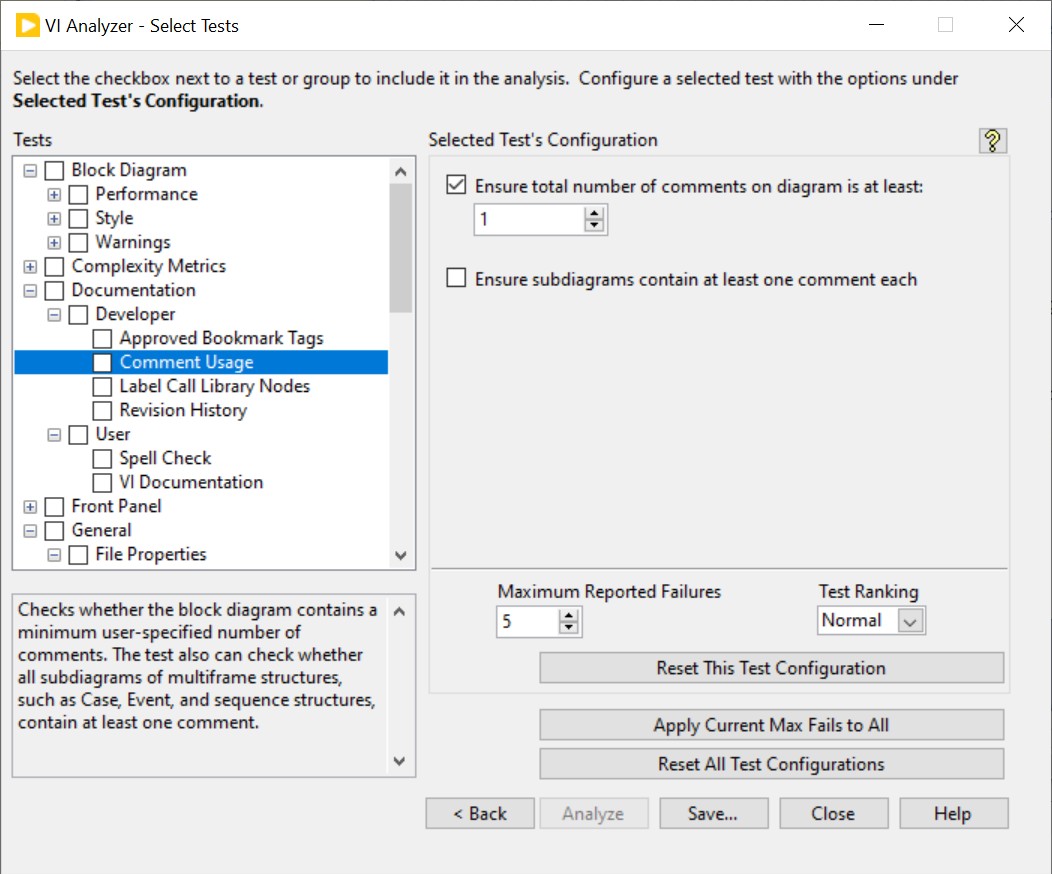Check the Complexity Metrics checkbox
1052x874 pixels.
[54, 266]
